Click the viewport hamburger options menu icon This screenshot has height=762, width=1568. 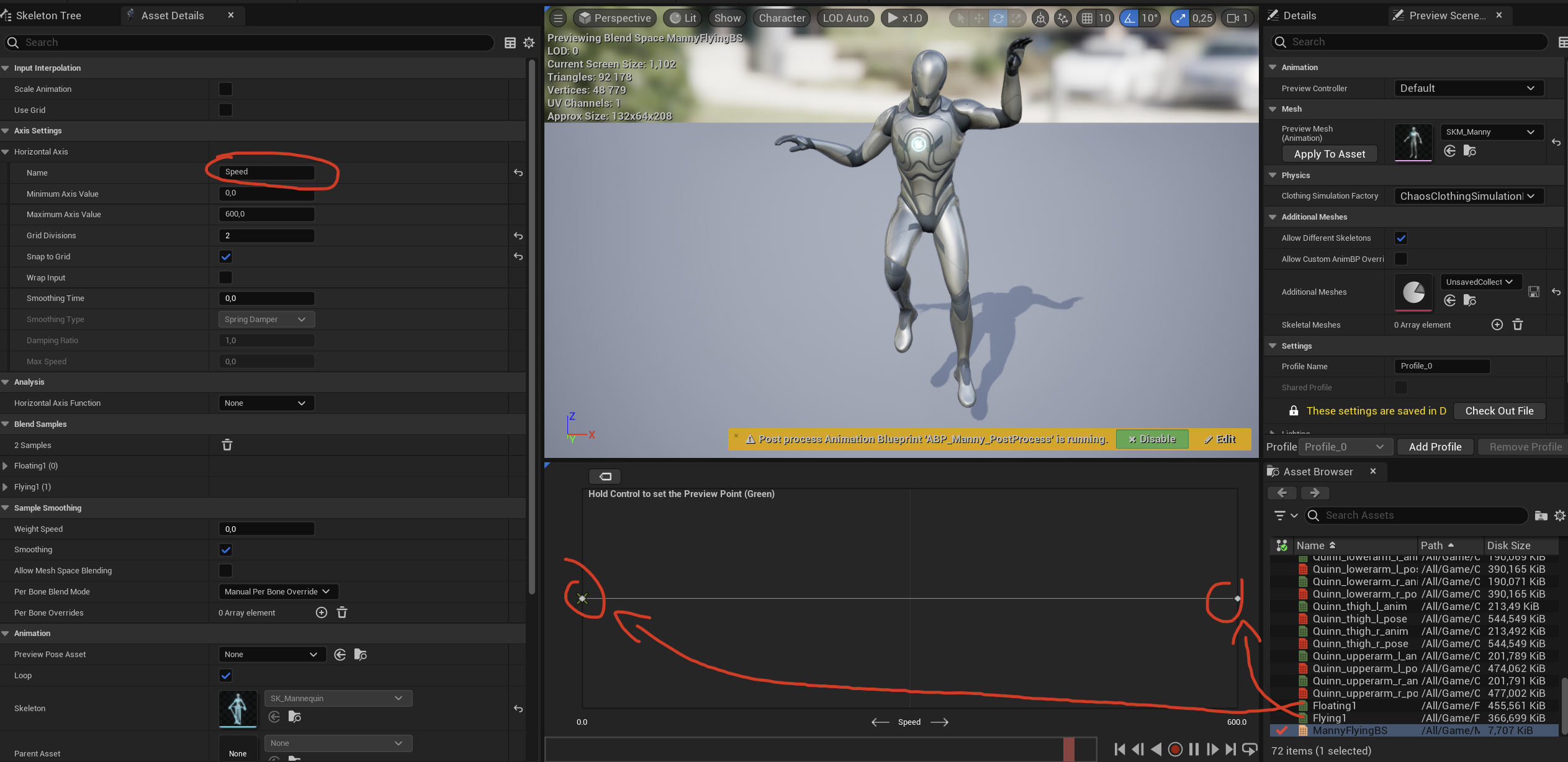[x=558, y=18]
